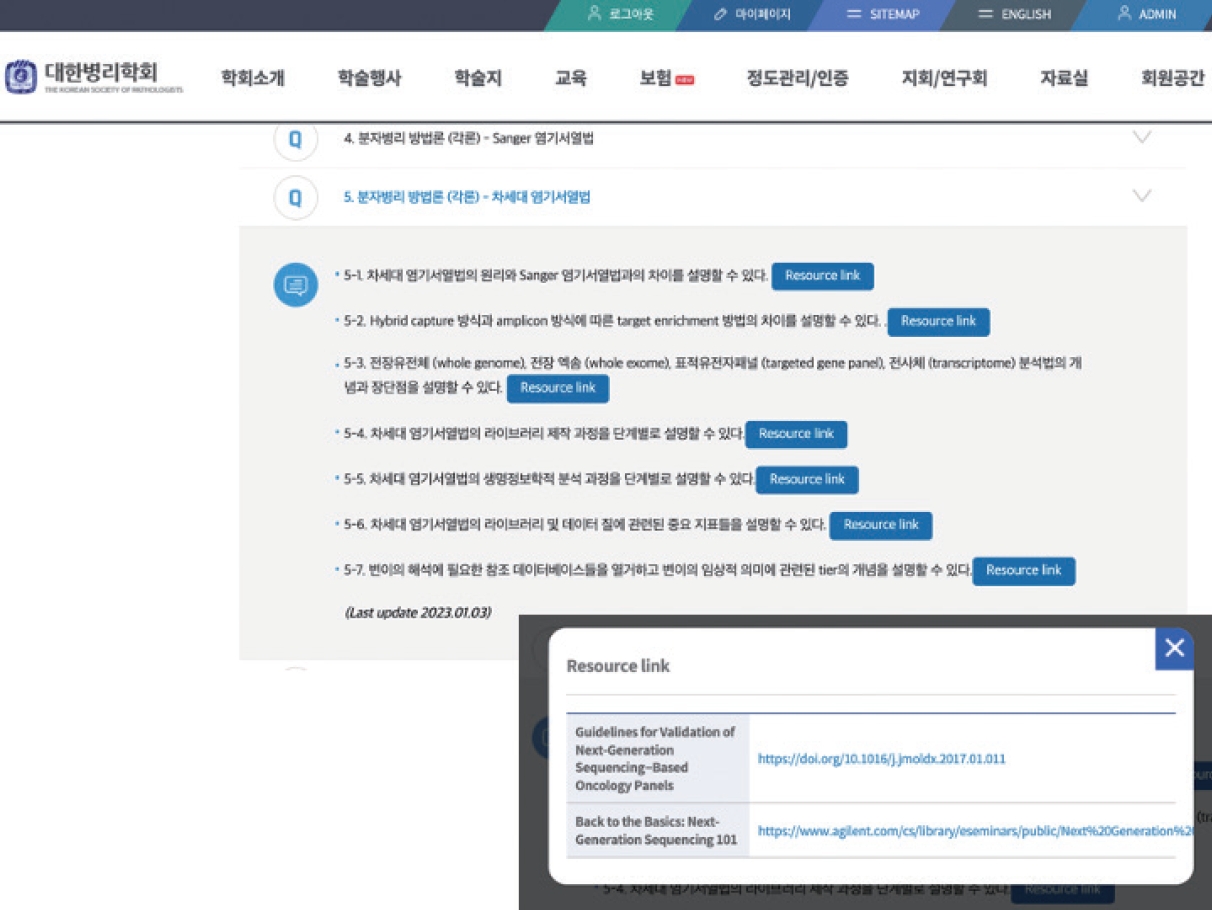
Task: Click the heading 4. 분자병리 방법론 Sanger 염기서열법
Action: point(469,139)
